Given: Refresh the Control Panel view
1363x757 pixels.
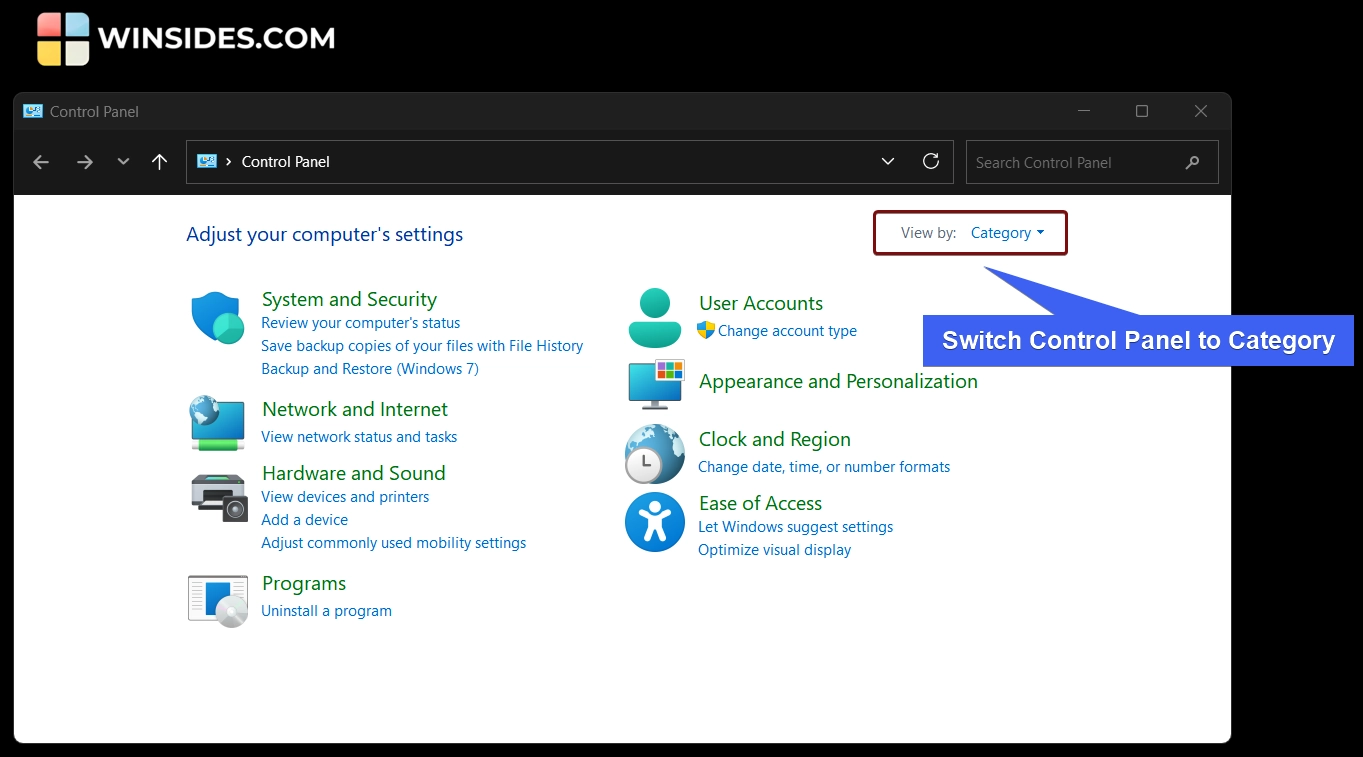Looking at the screenshot, I should tap(930, 161).
